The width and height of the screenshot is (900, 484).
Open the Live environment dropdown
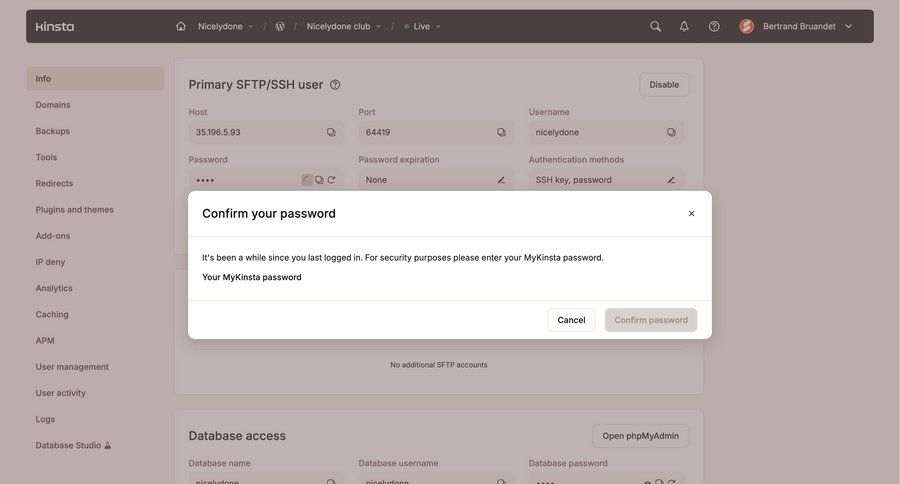[x=422, y=26]
